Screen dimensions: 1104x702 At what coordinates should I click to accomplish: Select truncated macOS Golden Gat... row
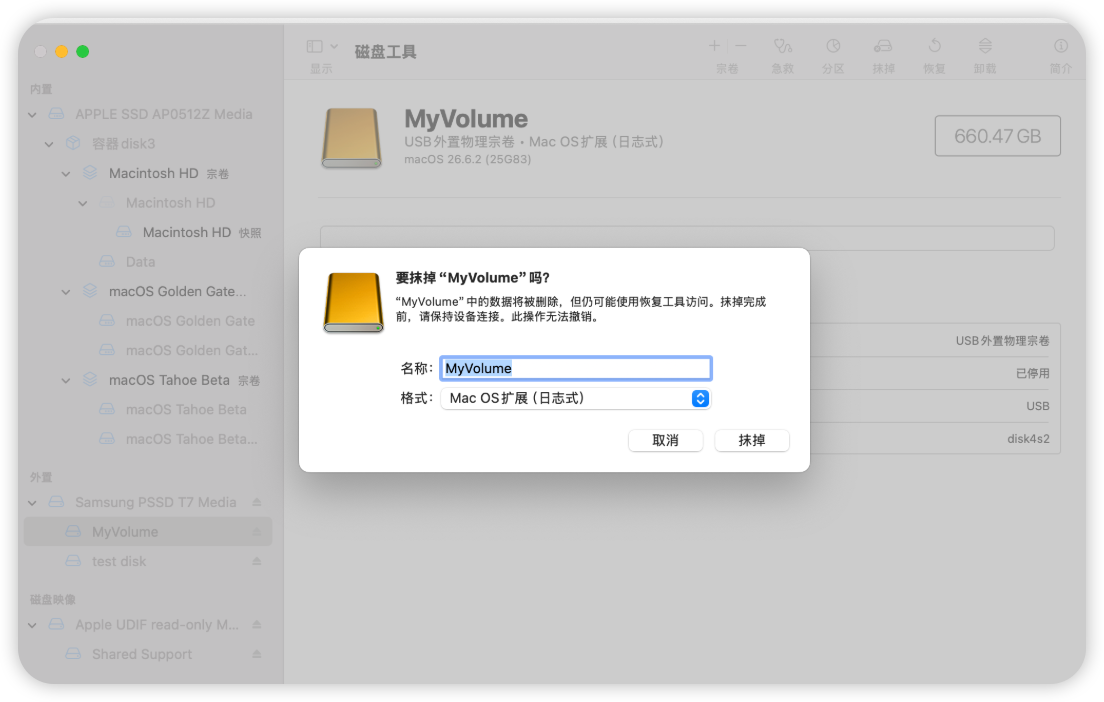148,351
